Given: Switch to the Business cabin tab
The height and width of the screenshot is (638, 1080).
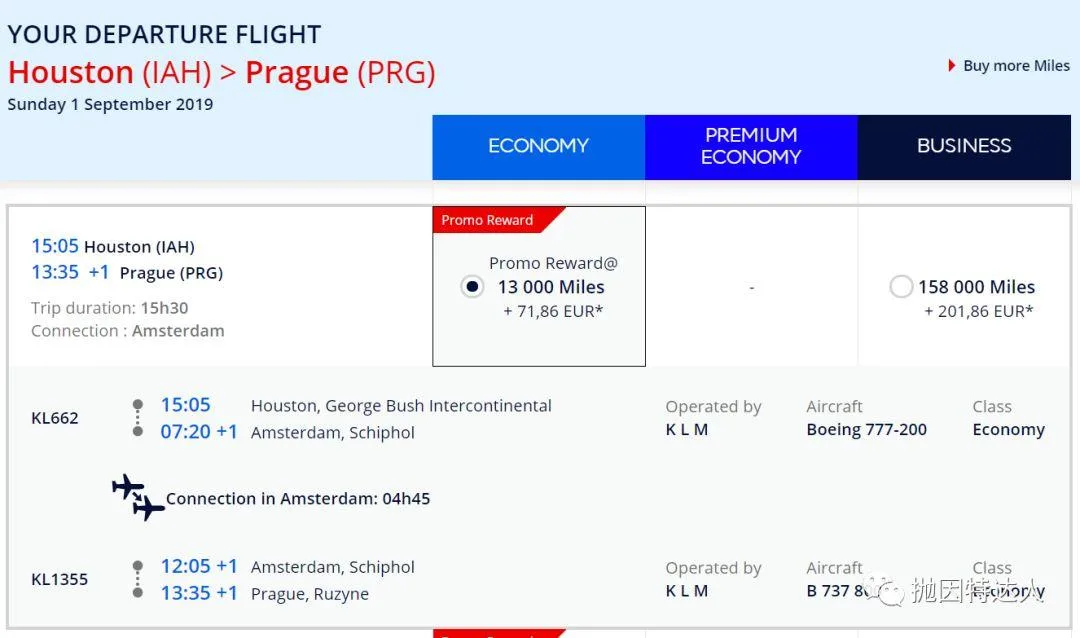Looking at the screenshot, I should tap(964, 147).
